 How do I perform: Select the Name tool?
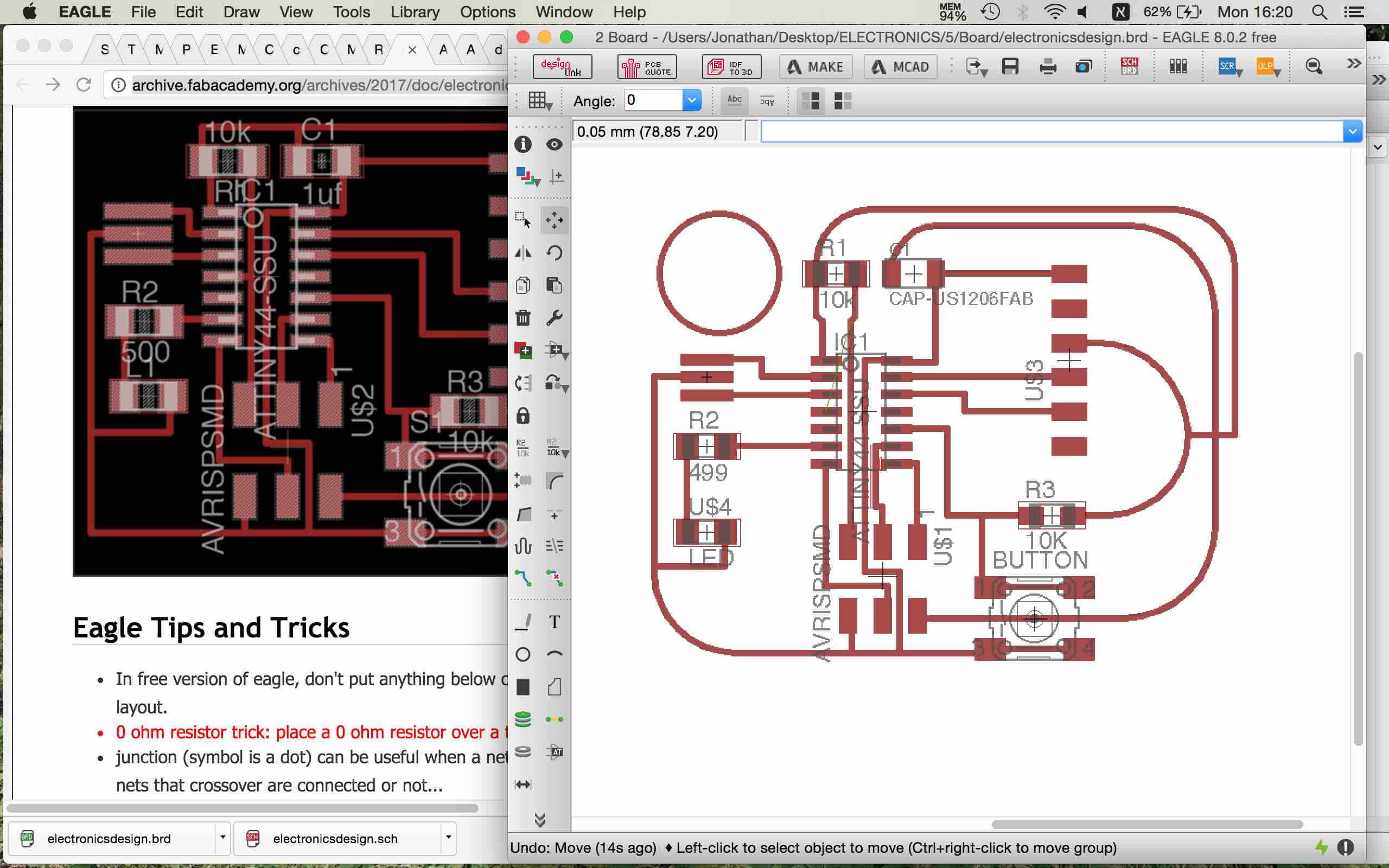523,448
